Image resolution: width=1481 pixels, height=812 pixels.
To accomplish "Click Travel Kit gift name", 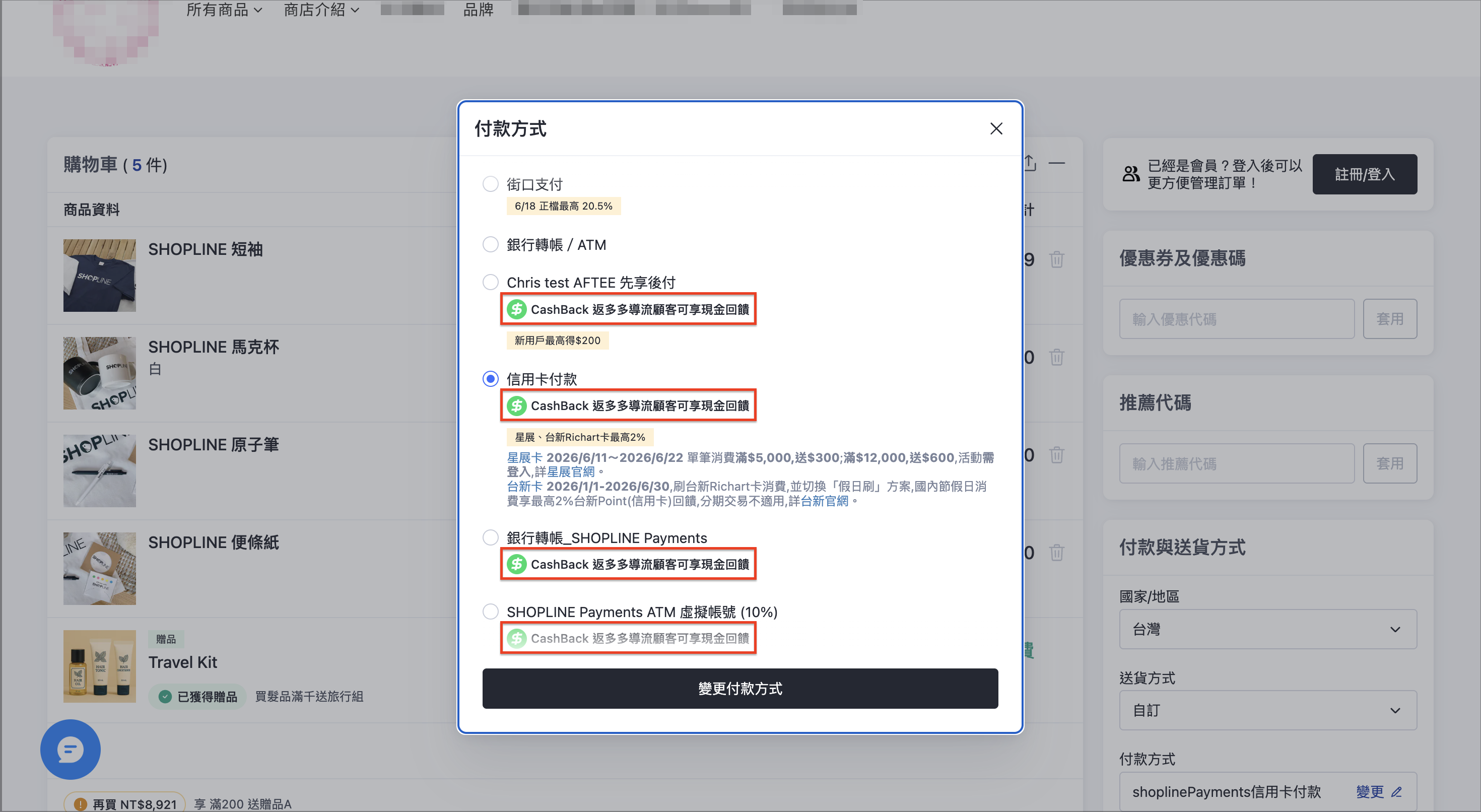I will (x=183, y=662).
